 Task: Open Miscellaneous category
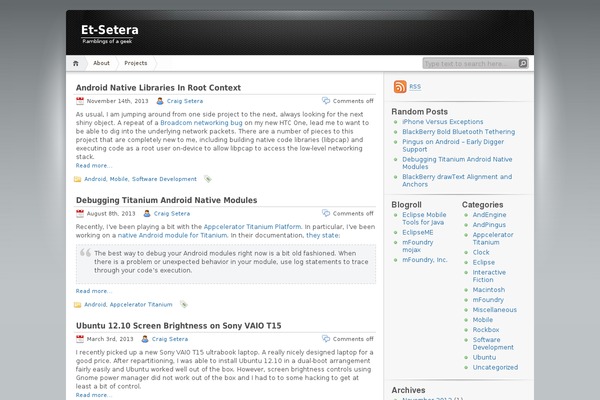[494, 310]
